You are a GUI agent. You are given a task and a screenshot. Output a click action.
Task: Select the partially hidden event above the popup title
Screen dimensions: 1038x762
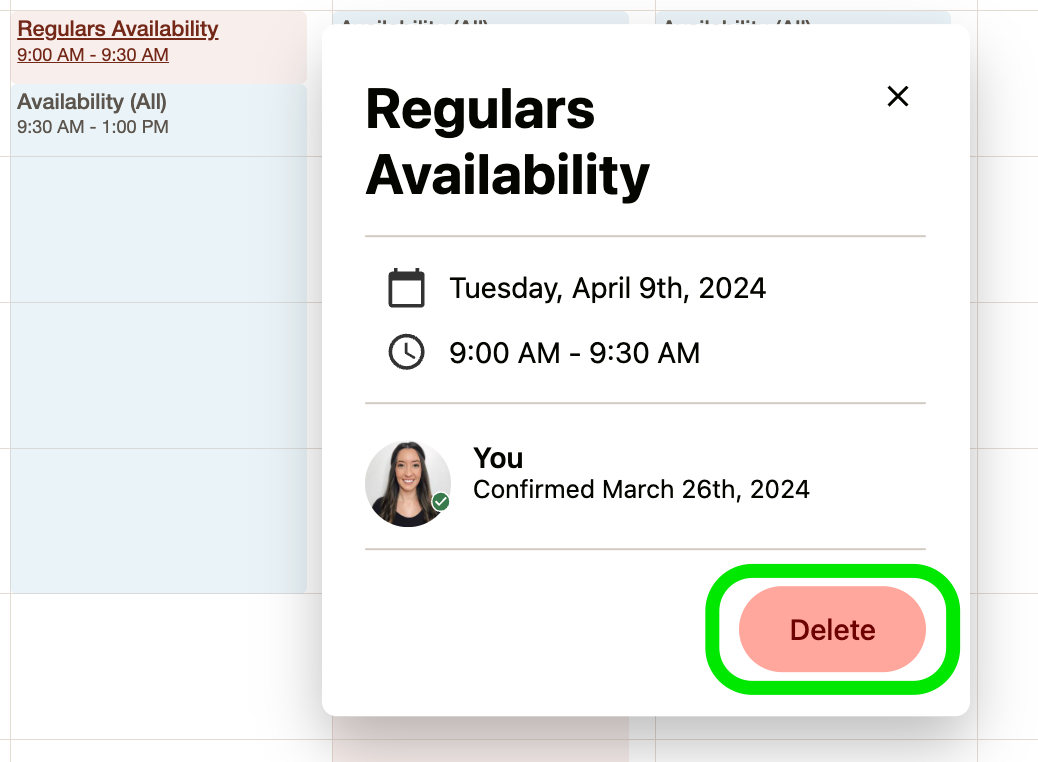tap(481, 18)
